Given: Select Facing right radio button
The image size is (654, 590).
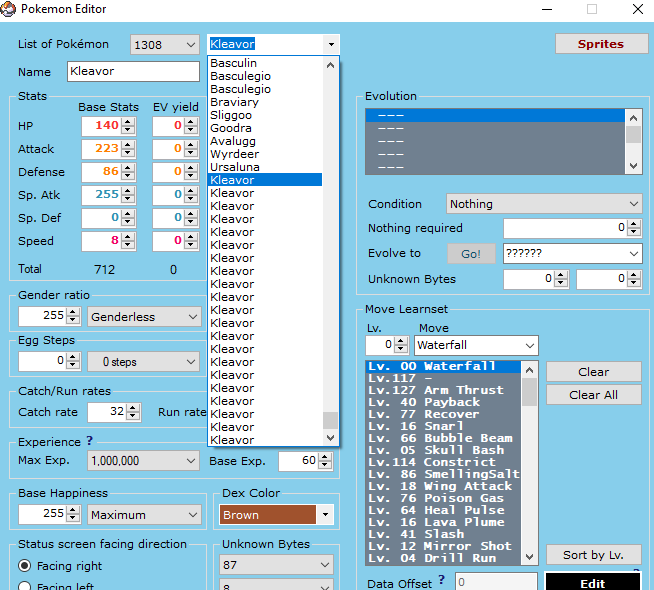Looking at the screenshot, I should point(25,565).
